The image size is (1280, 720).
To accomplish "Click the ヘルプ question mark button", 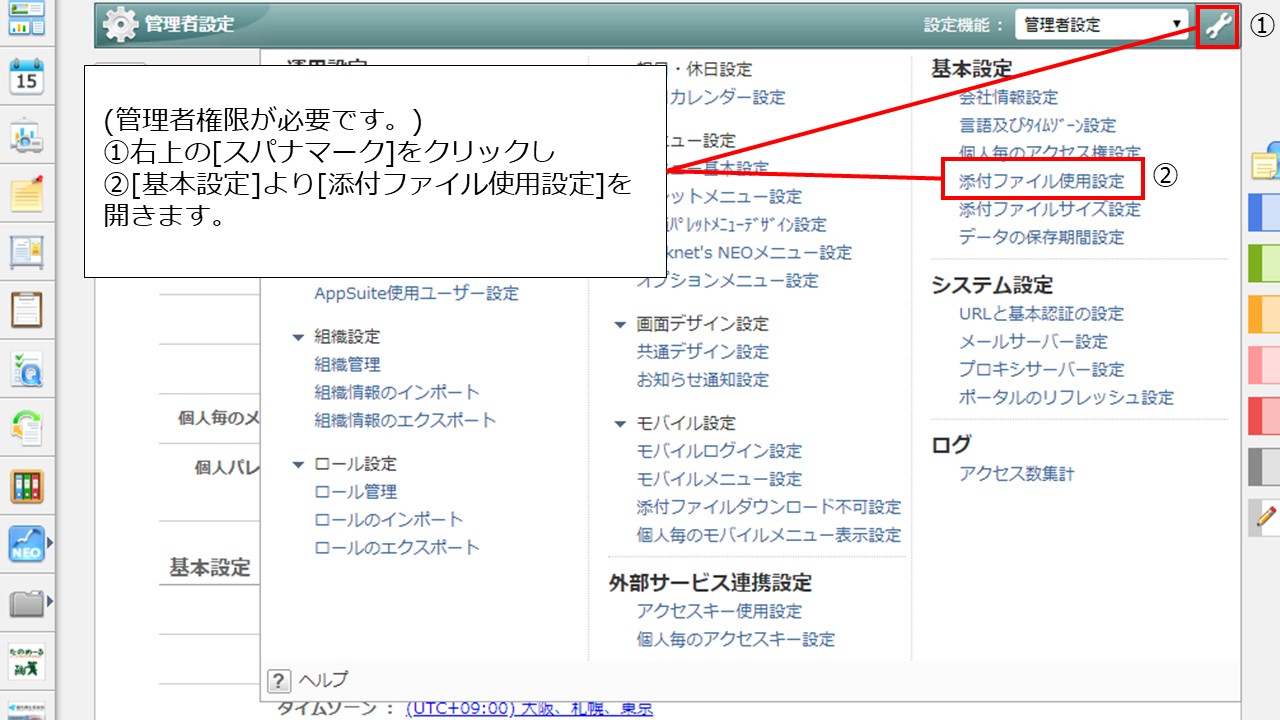I will click(x=279, y=680).
